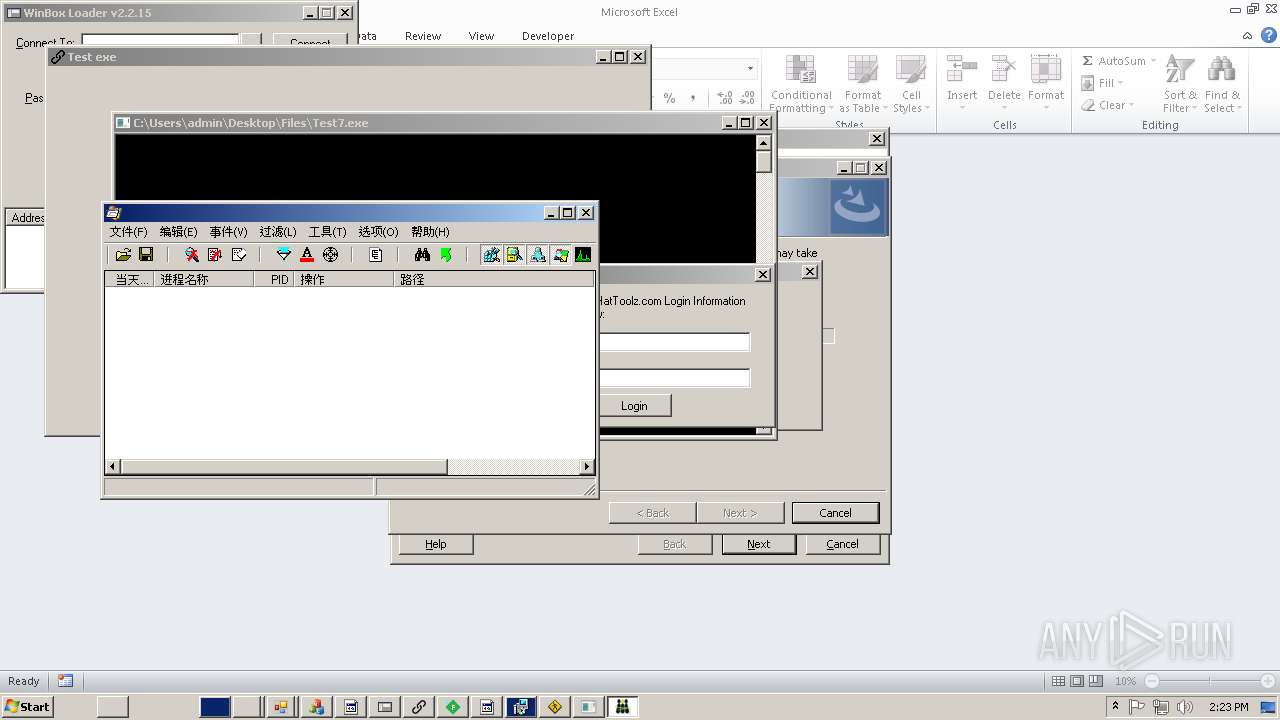1280x720 pixels.
Task: Switch to the Developer tab in Excel
Action: 548,36
